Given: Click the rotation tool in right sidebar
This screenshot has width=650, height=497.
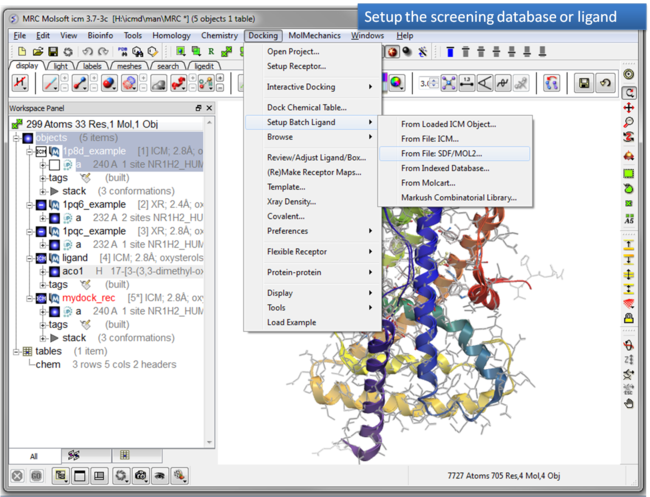Looking at the screenshot, I should pyautogui.click(x=628, y=91).
